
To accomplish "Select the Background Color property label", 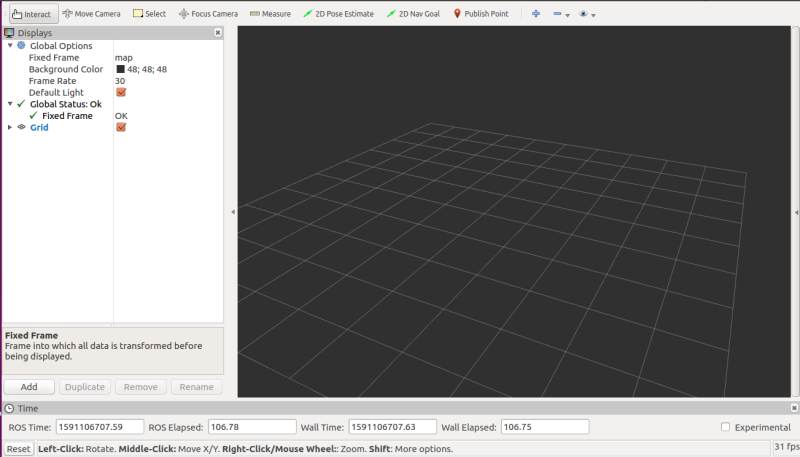I will pyautogui.click(x=66, y=69).
